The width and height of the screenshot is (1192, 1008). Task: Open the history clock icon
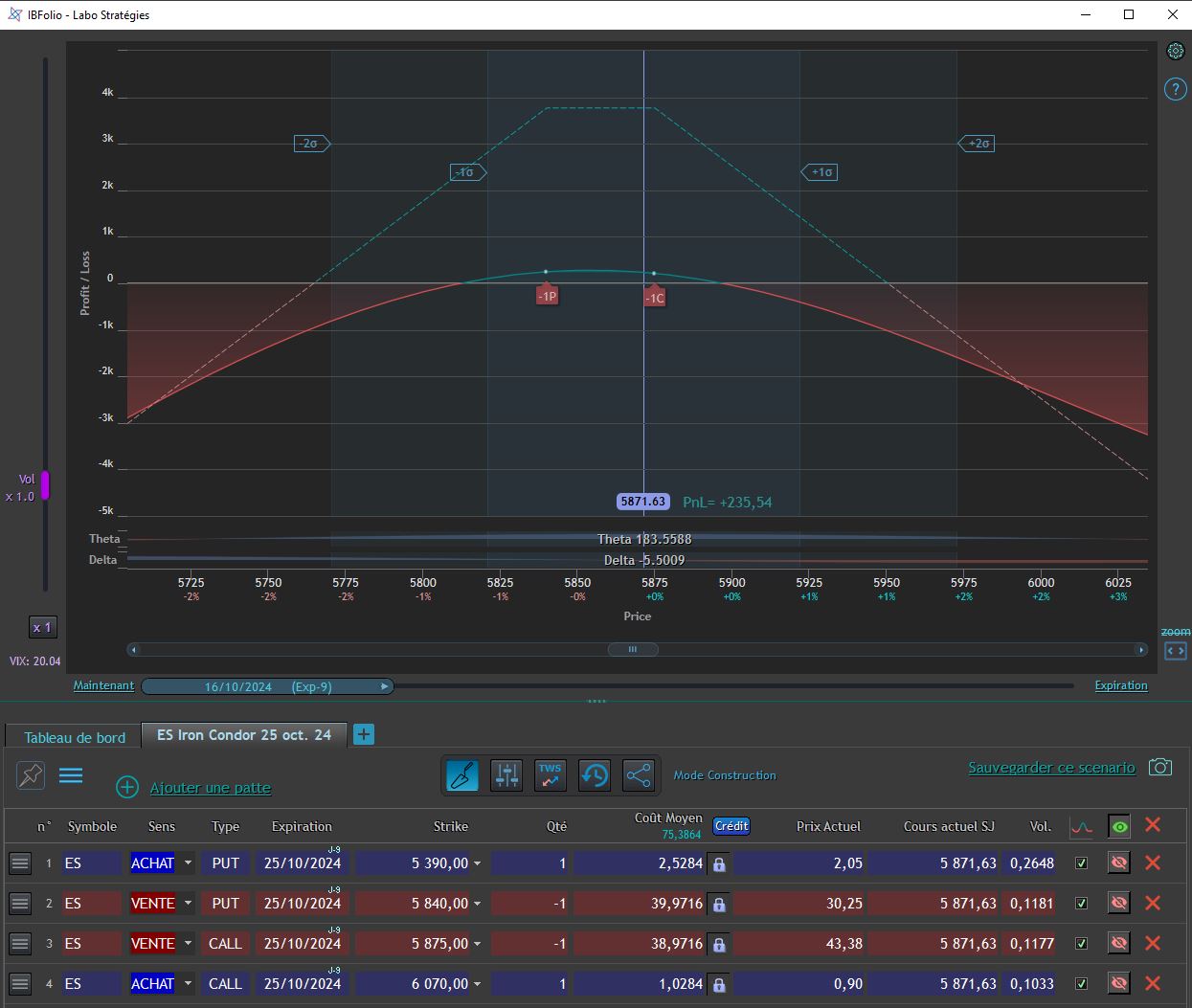pos(595,775)
